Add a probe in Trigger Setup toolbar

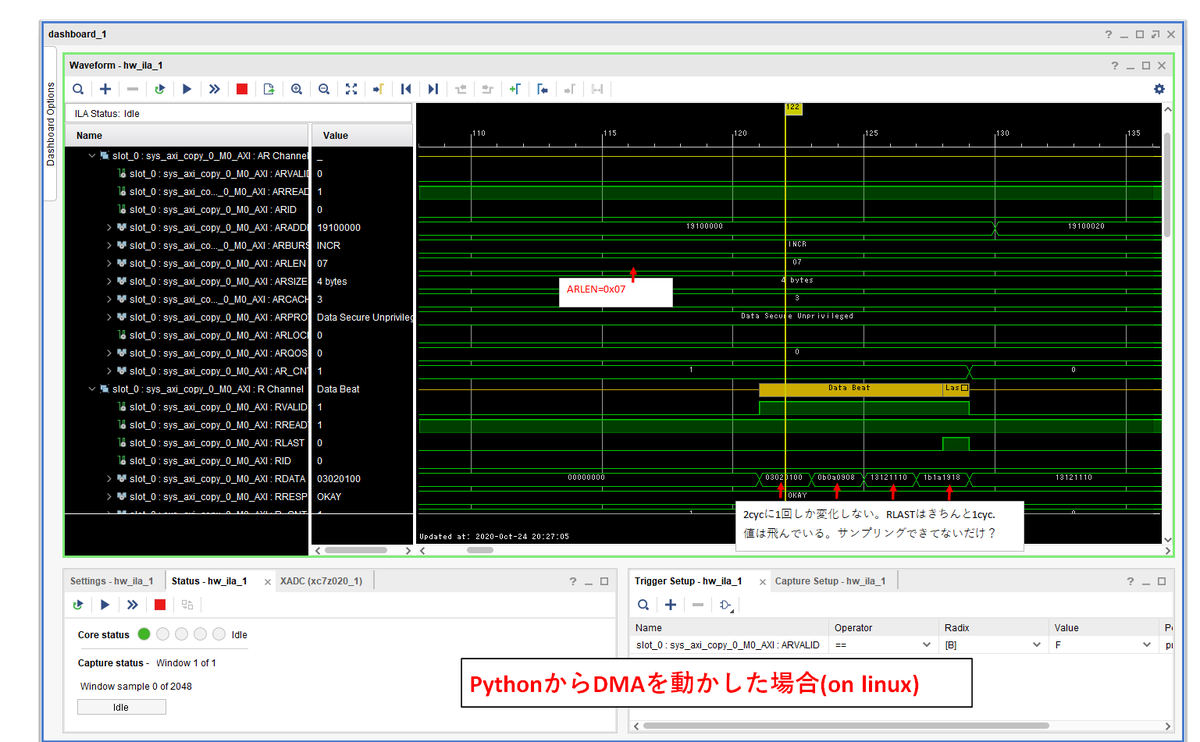pos(670,605)
